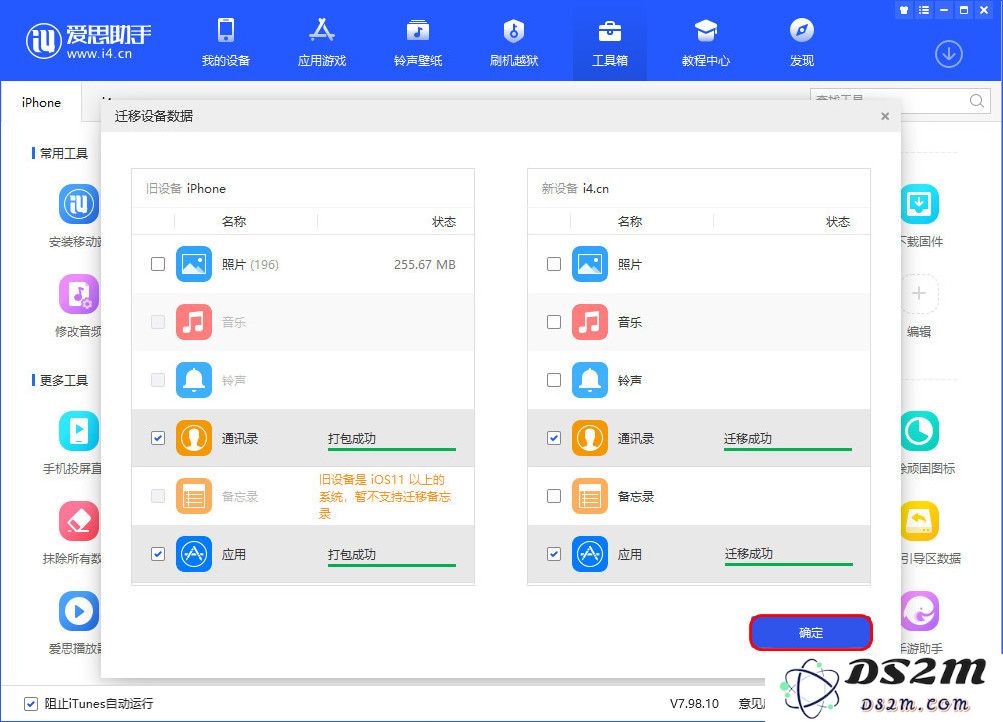
Task: Click the search tools input field
Action: (x=888, y=100)
